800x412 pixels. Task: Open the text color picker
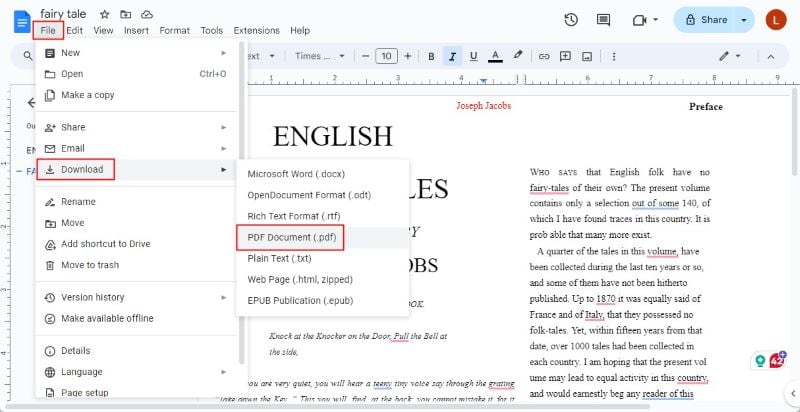point(495,56)
